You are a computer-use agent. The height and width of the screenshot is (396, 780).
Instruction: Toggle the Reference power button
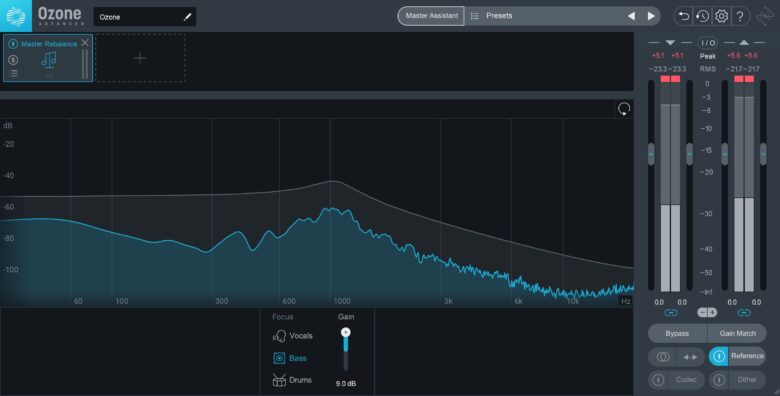(718, 356)
